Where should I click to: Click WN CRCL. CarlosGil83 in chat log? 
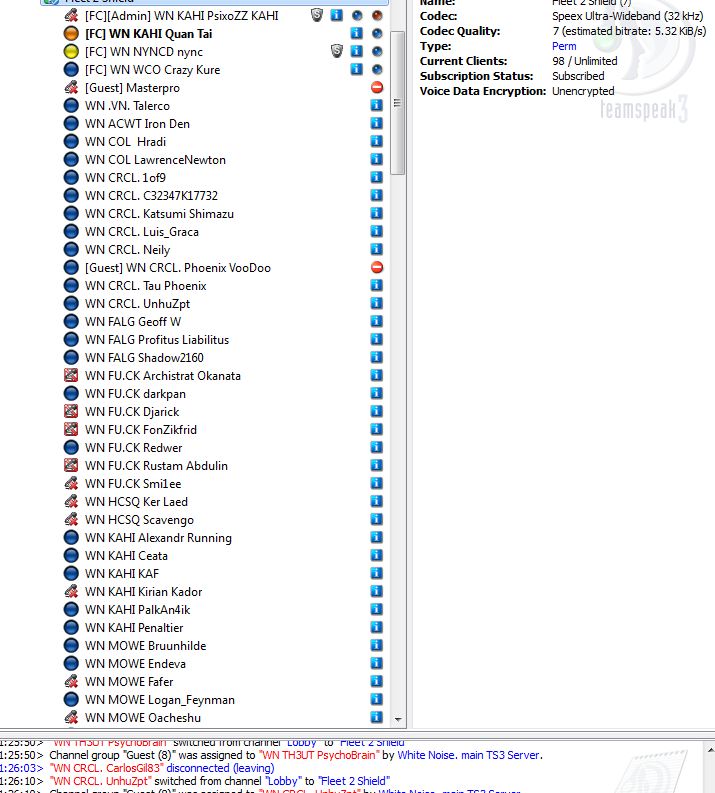[107, 768]
